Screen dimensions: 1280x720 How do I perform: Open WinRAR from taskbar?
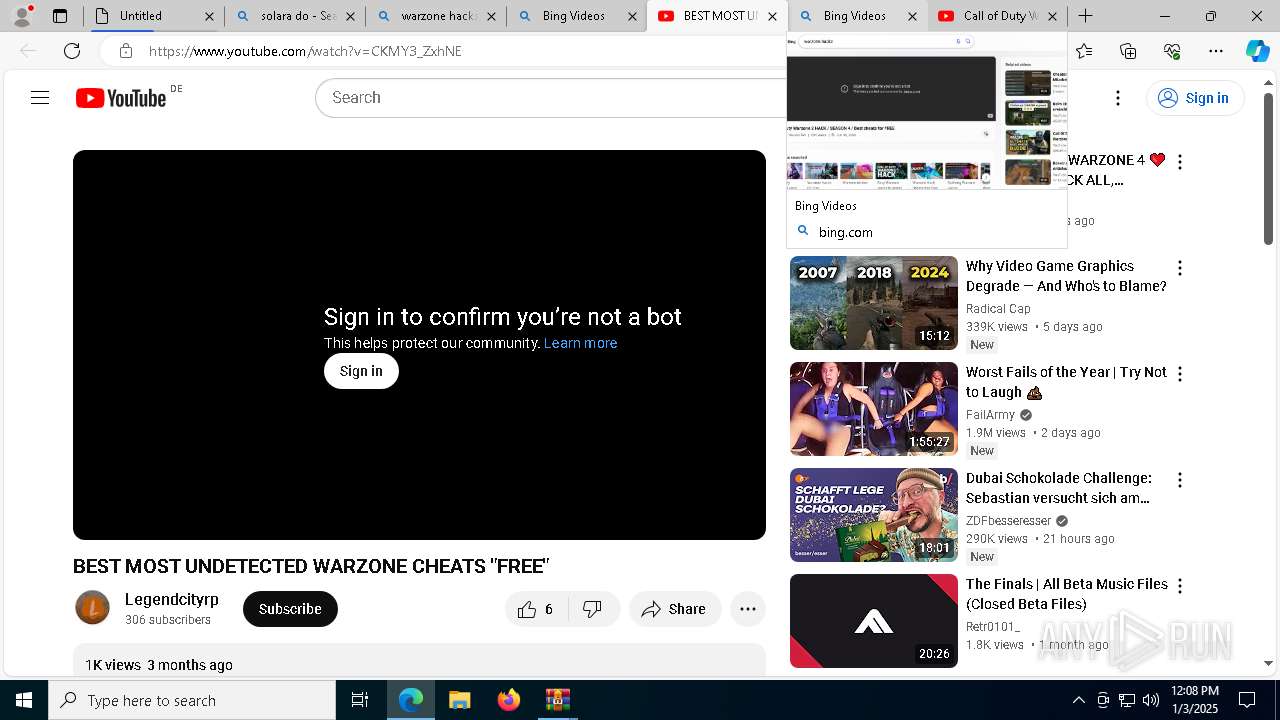557,700
